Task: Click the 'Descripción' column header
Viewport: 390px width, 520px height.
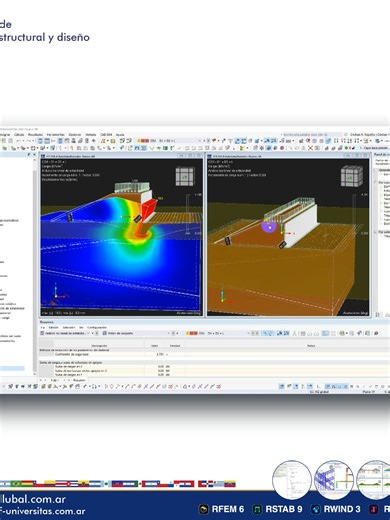Action: point(99,346)
